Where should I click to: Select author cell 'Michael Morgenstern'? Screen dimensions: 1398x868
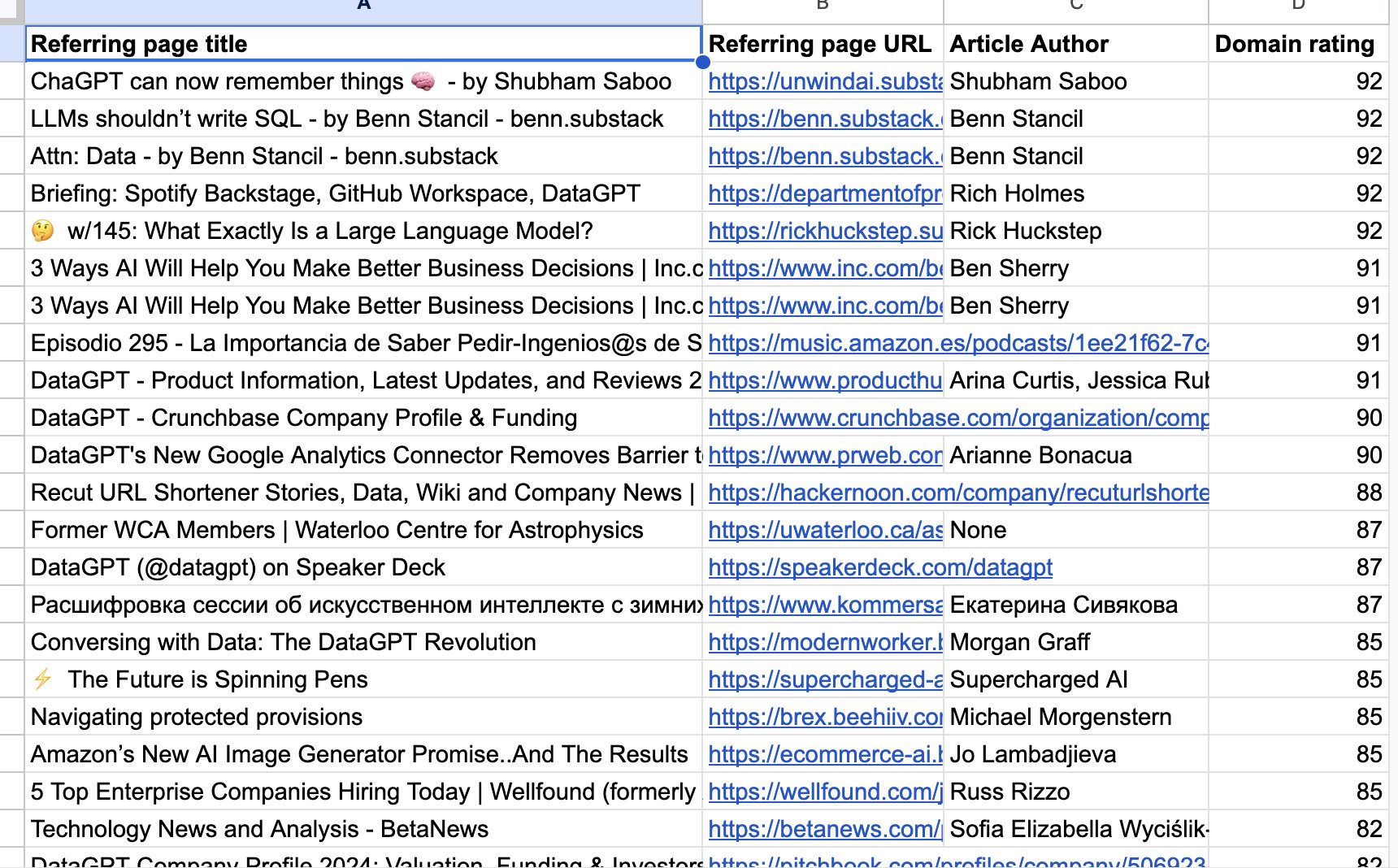[1076, 717]
